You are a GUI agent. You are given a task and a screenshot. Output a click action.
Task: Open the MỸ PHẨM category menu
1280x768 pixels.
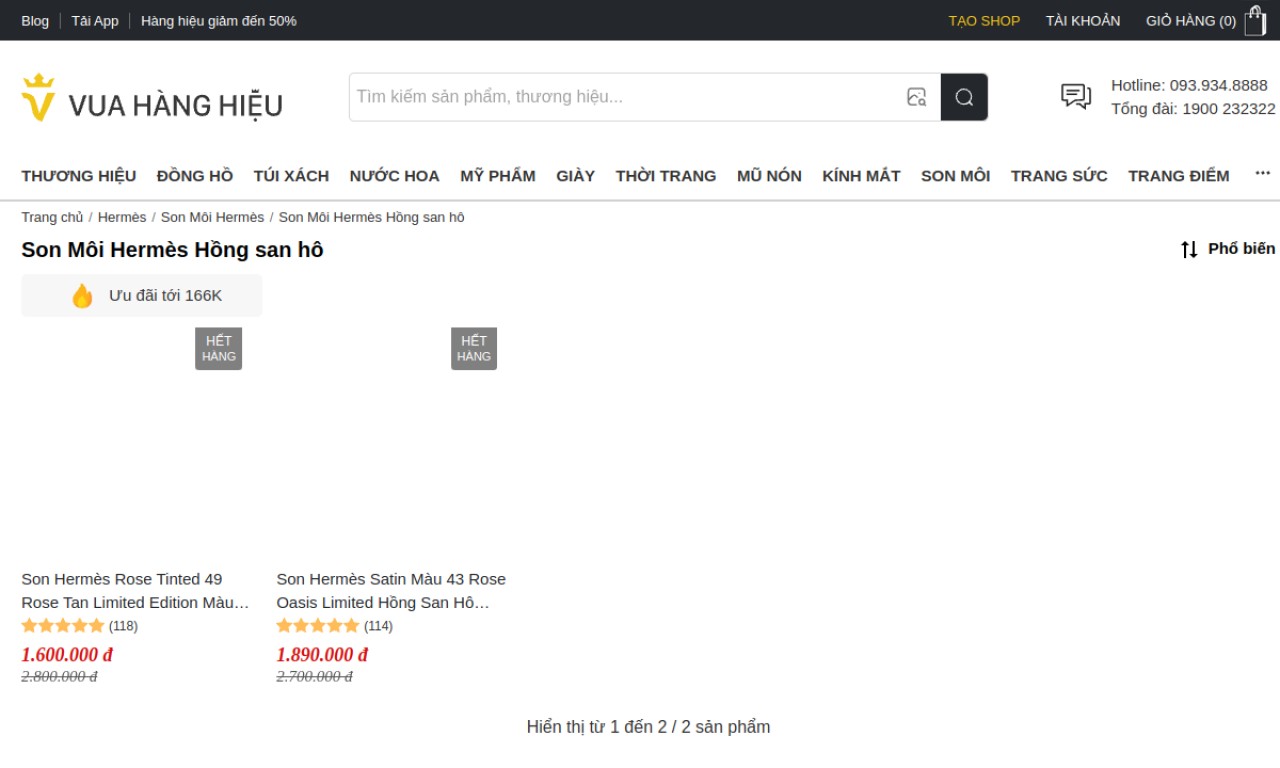[498, 176]
